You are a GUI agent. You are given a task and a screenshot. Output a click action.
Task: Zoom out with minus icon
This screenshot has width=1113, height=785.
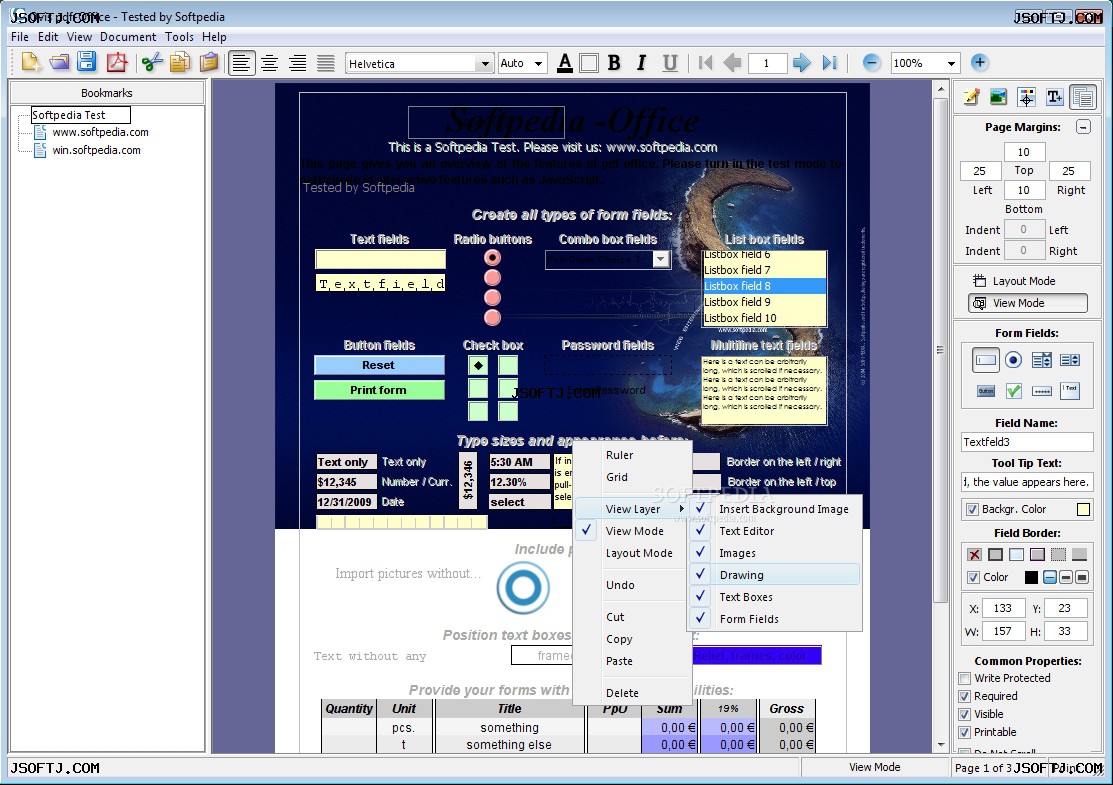pyautogui.click(x=872, y=62)
